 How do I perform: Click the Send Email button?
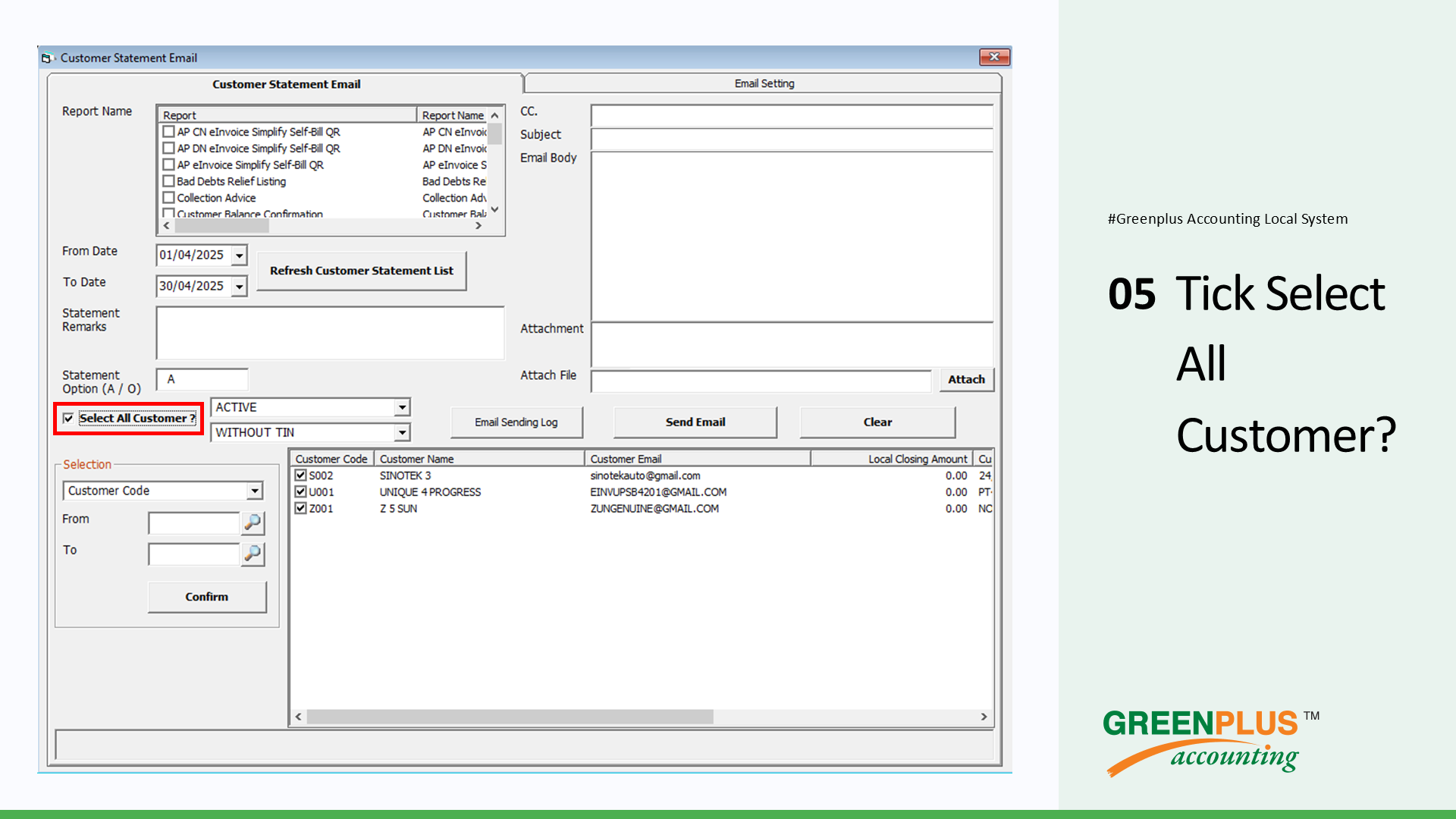(x=695, y=422)
